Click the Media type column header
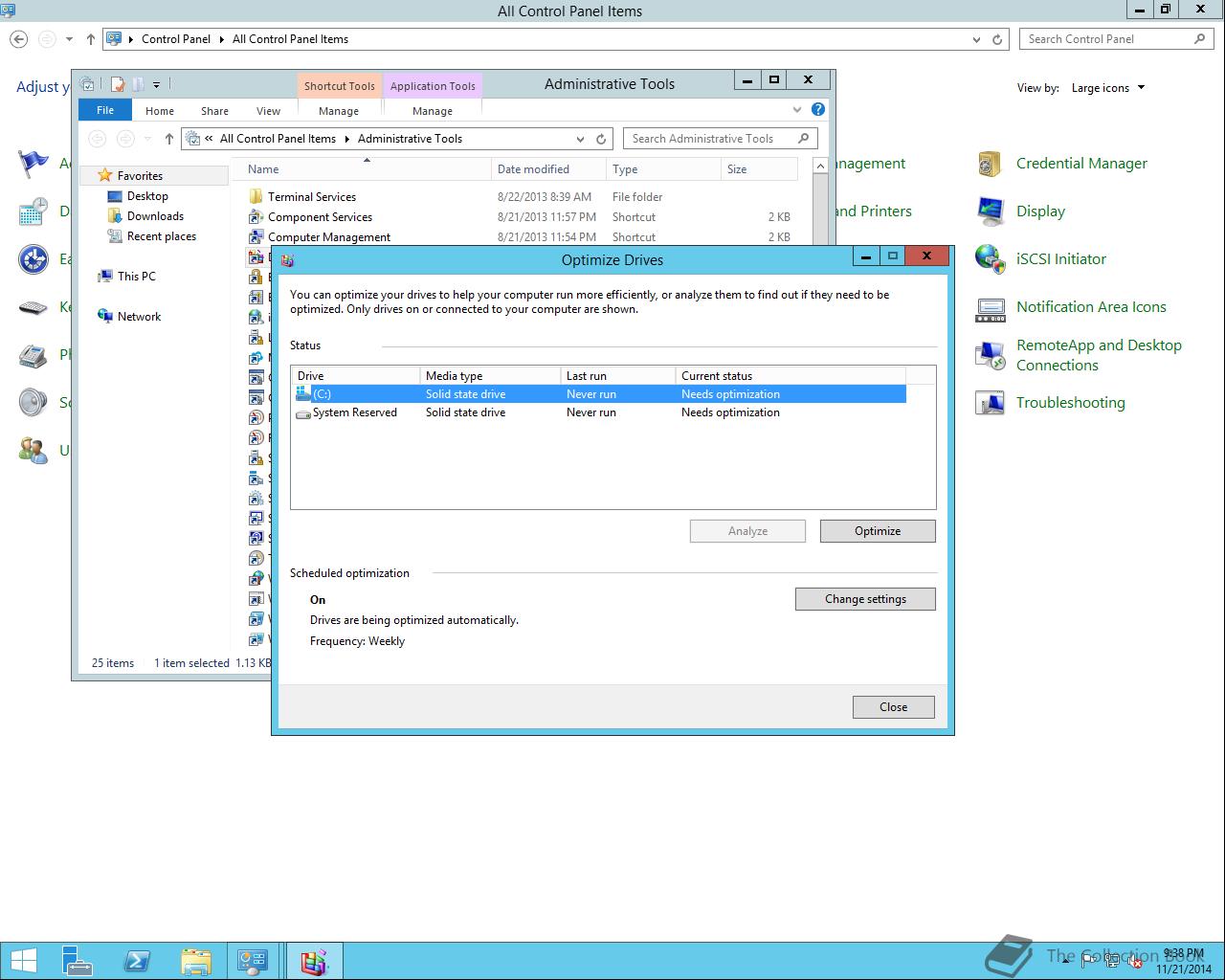 pos(490,376)
